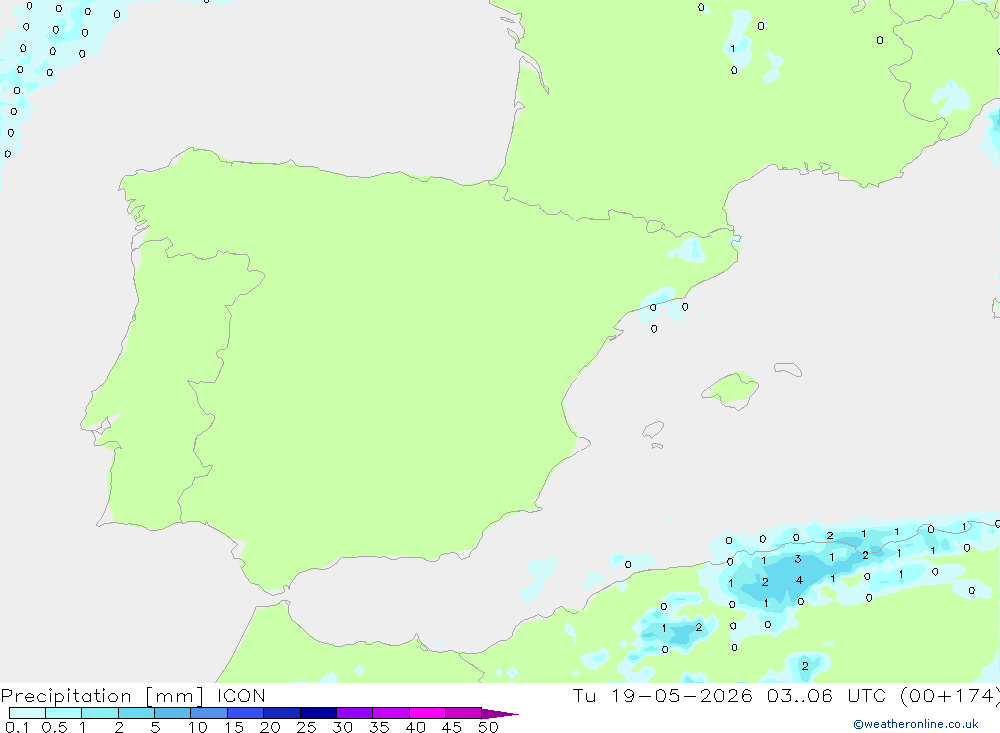The width and height of the screenshot is (1000, 733).
Task: Click the "(00+174)" forecast hour text
Action: coord(949,696)
